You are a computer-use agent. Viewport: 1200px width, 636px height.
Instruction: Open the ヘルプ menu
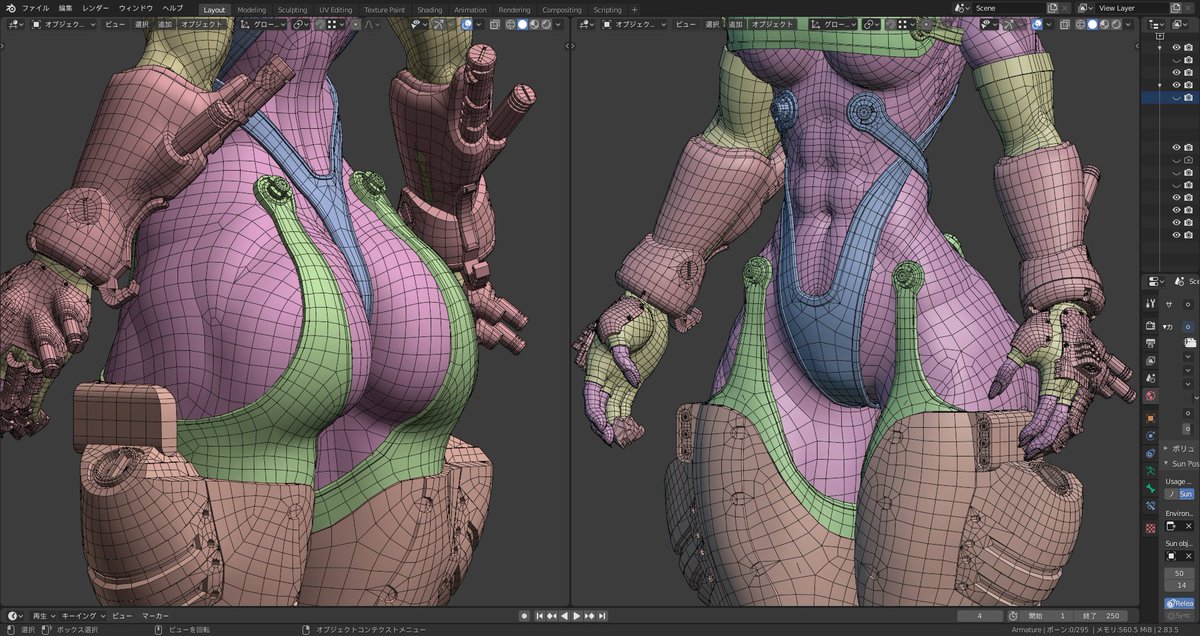click(173, 8)
